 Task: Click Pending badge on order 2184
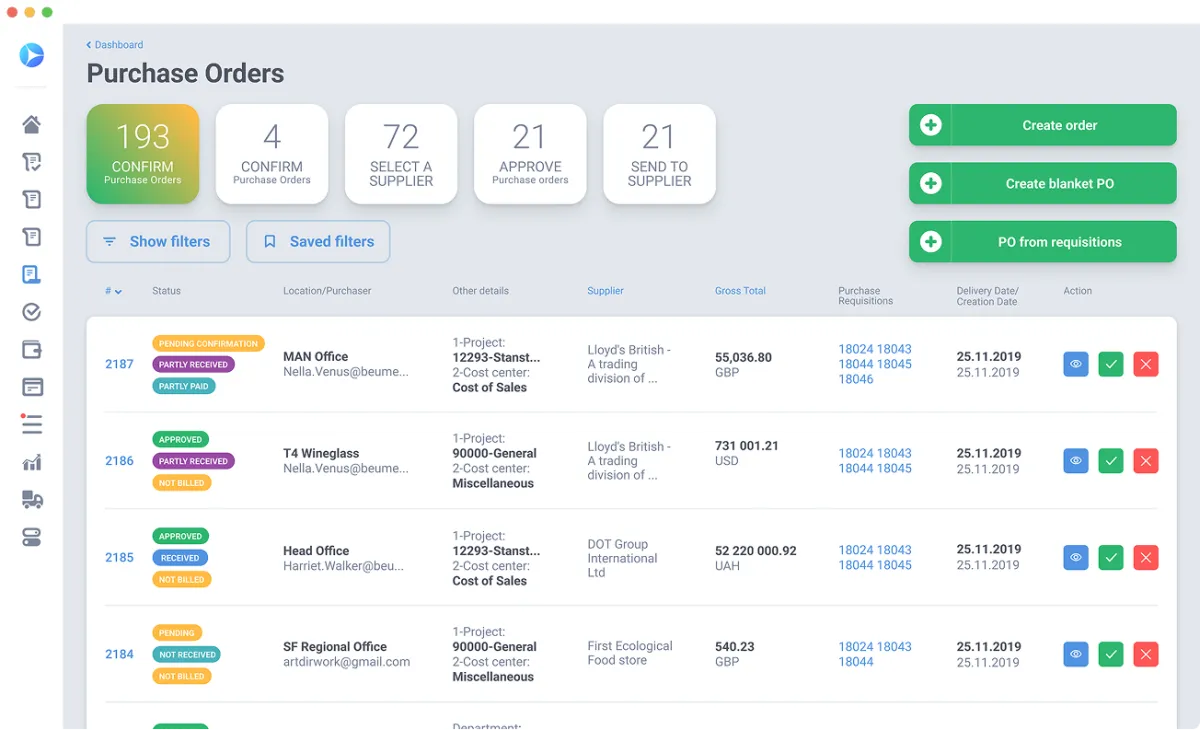177,633
